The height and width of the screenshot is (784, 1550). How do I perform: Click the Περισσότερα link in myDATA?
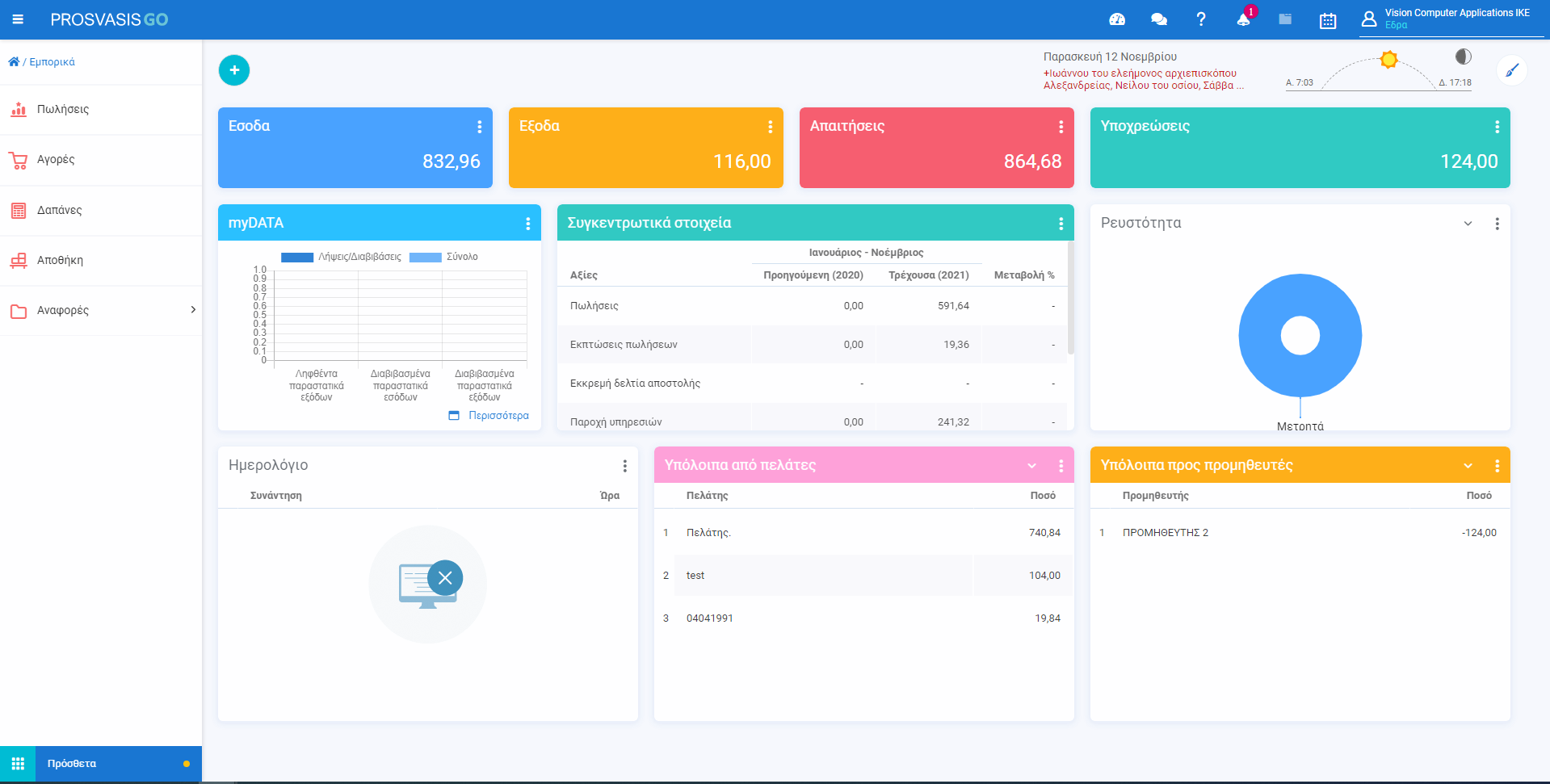(489, 415)
